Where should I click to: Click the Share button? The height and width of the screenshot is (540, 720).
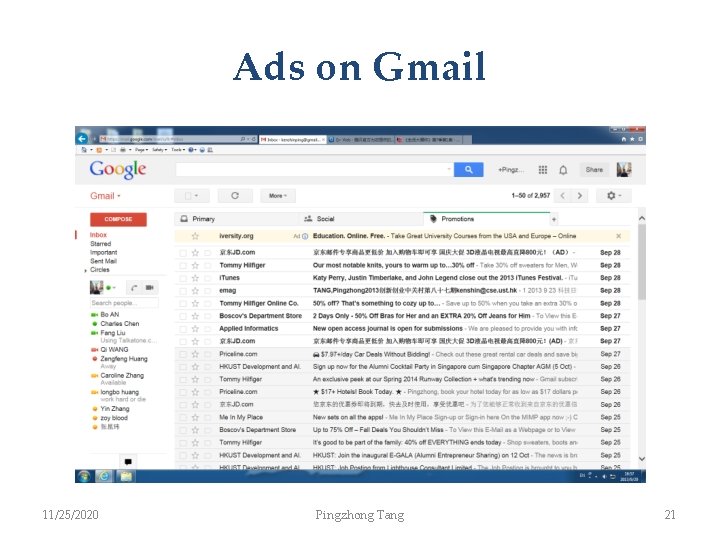[594, 170]
